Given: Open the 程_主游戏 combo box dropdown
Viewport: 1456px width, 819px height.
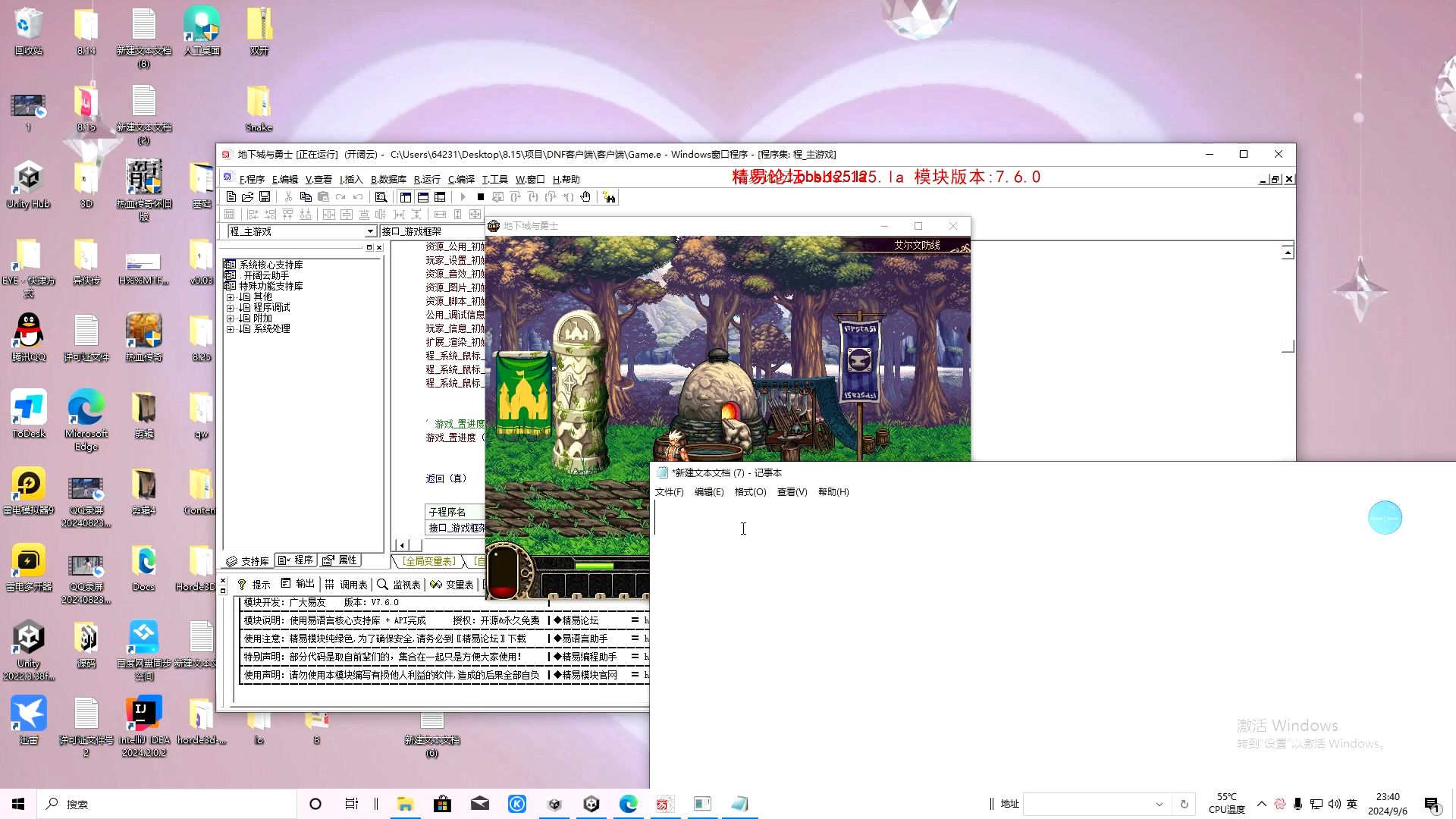Looking at the screenshot, I should click(370, 231).
